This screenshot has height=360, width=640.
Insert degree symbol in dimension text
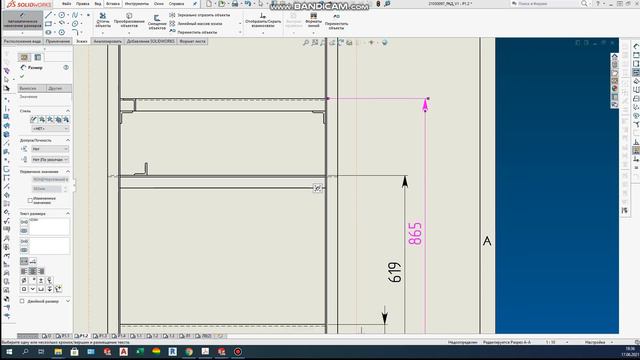coord(33,280)
